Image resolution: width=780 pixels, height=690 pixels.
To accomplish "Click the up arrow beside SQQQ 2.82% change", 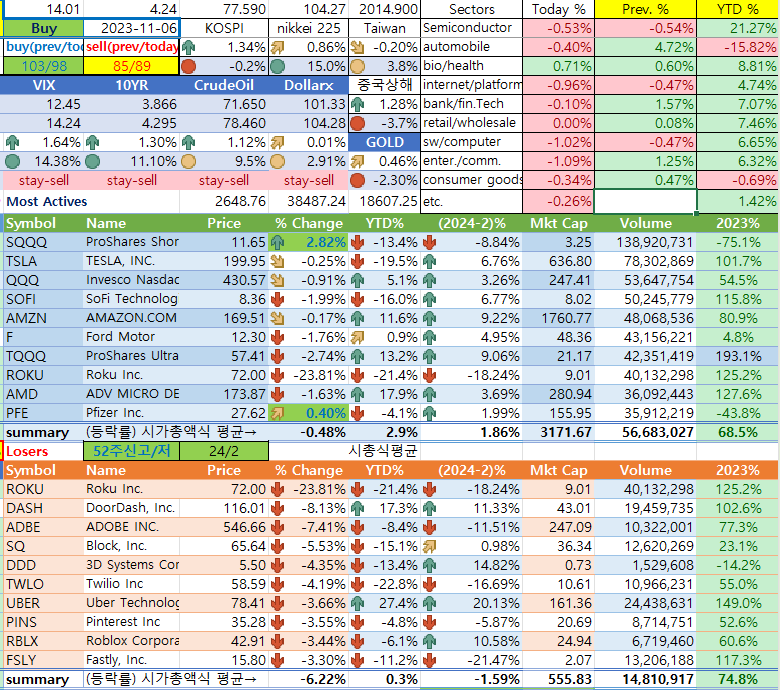I will [x=277, y=243].
